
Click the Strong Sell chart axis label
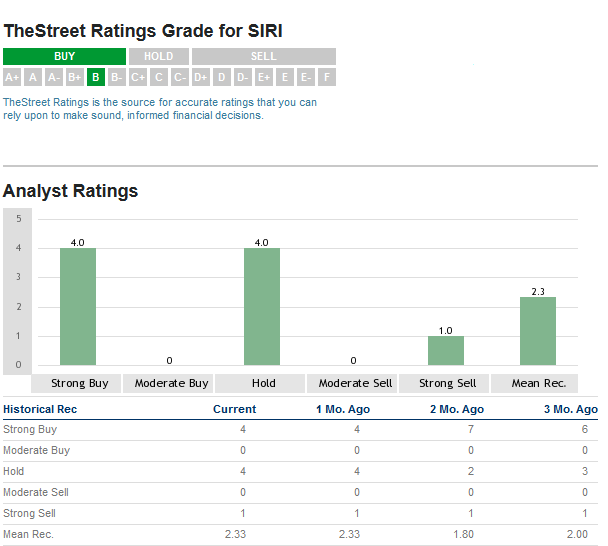pos(444,384)
